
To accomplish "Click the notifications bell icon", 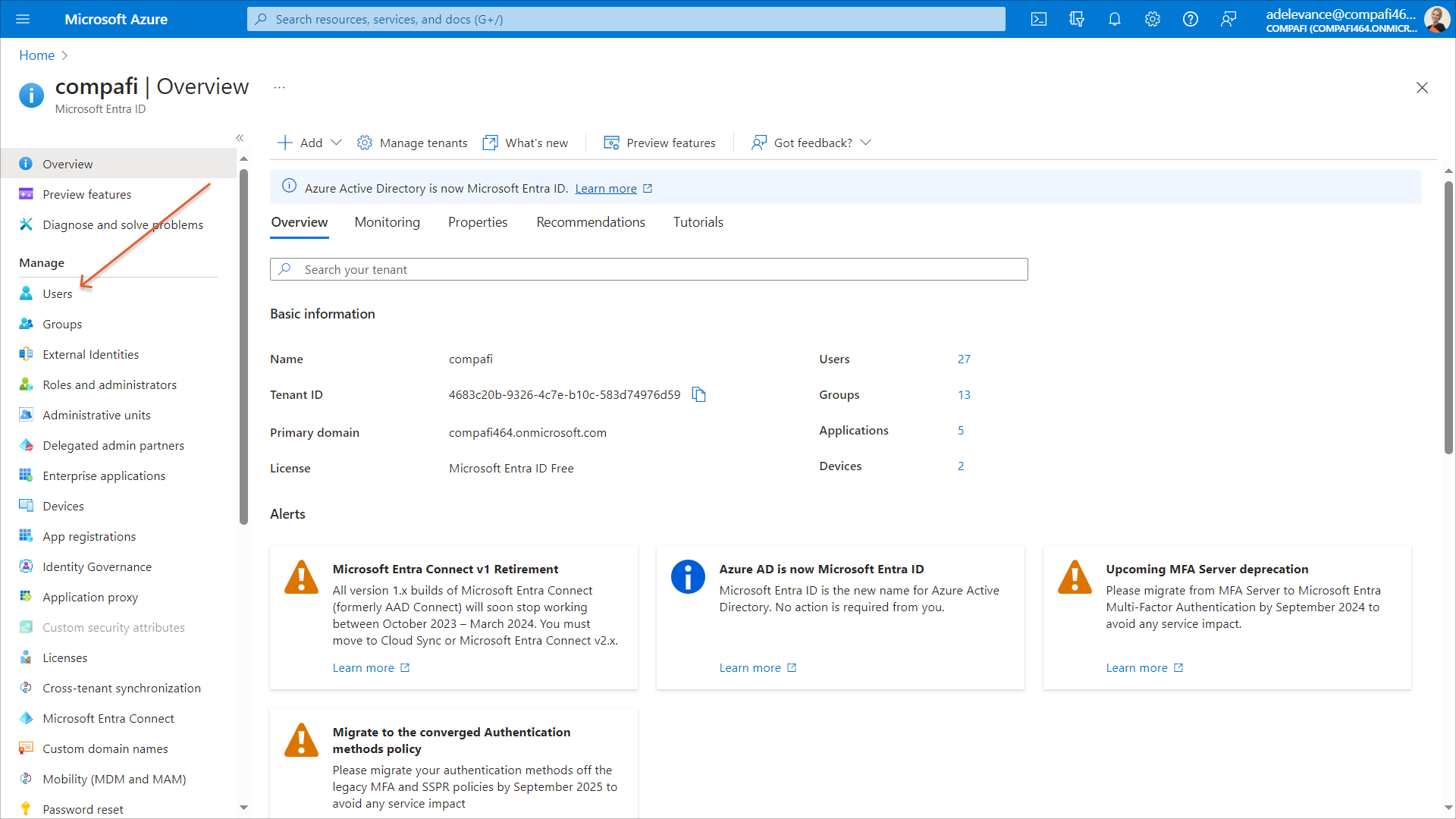I will [x=1115, y=19].
